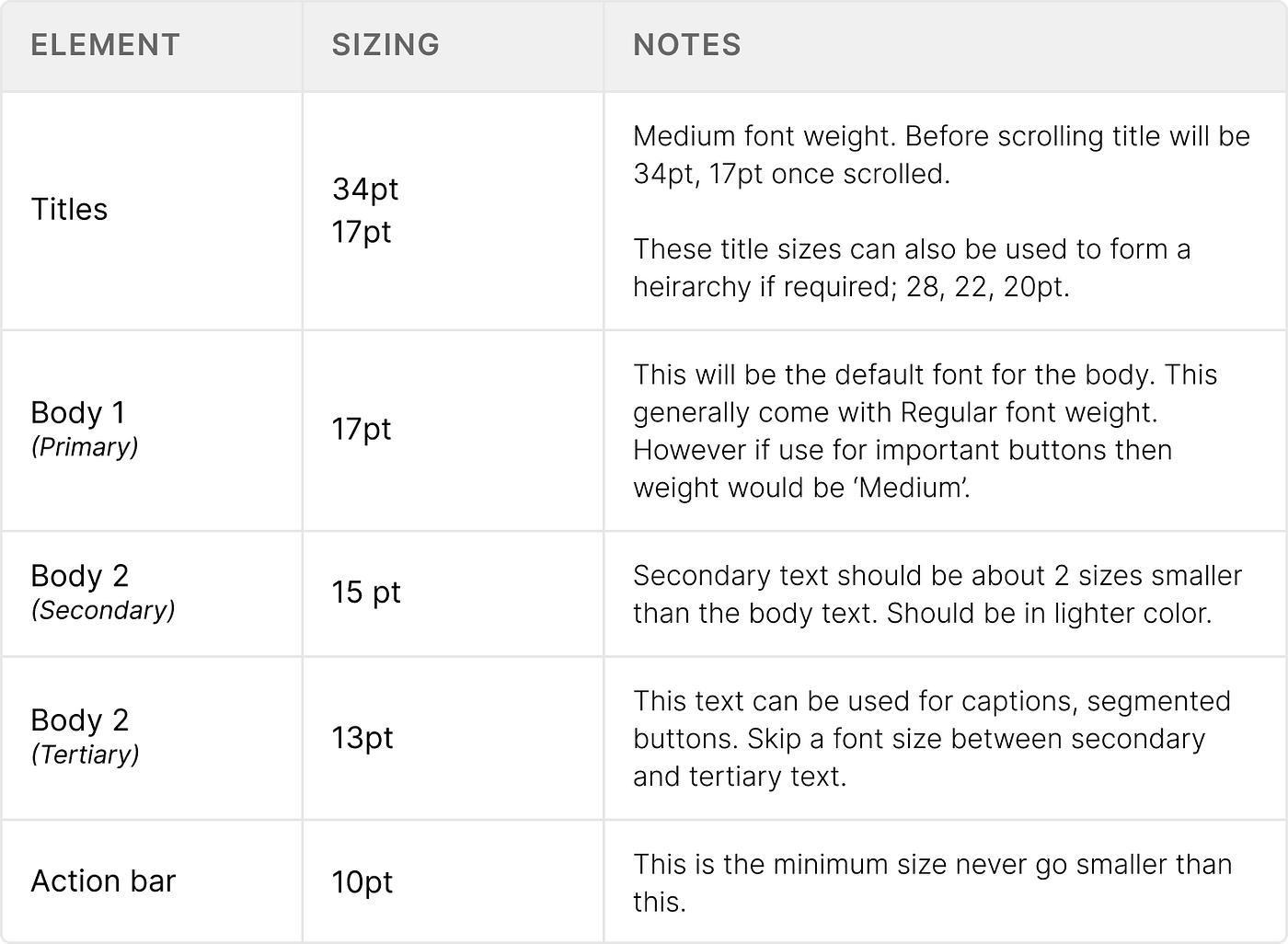Viewport: 1288px width, 944px height.
Task: Click the italic (Primary) sublabel
Action: point(85,447)
